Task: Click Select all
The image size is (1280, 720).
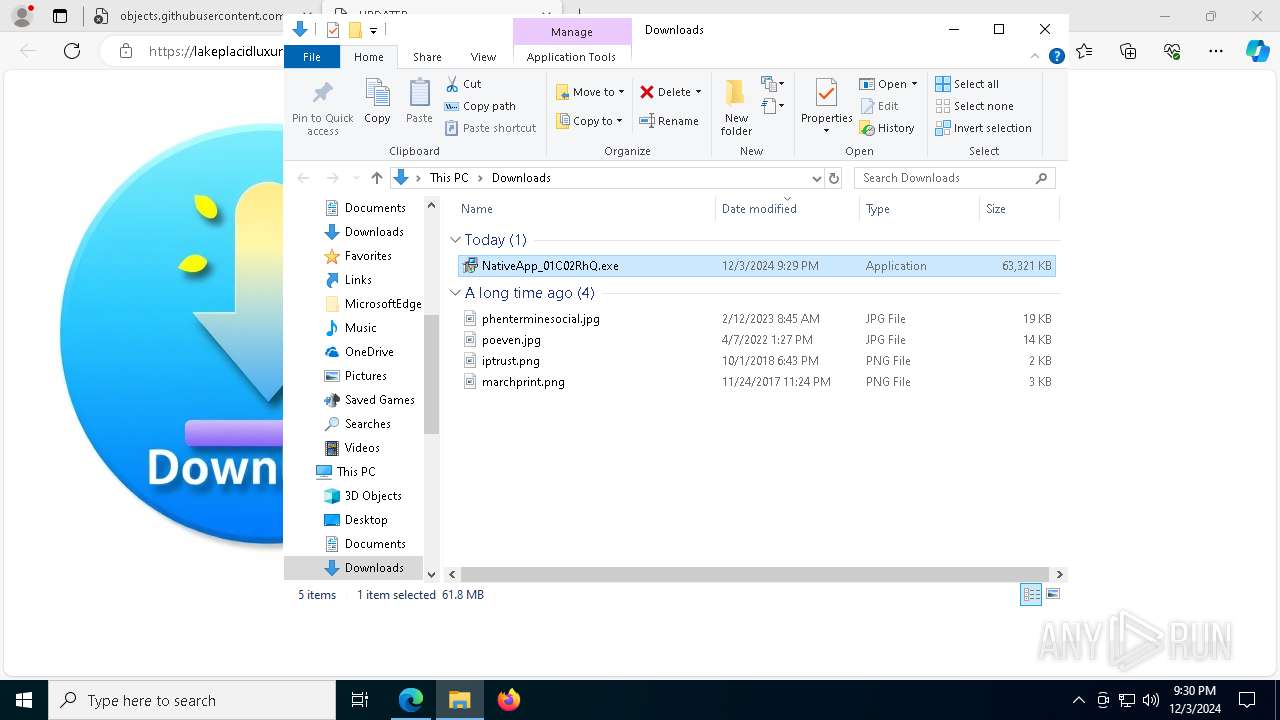Action: (x=967, y=84)
